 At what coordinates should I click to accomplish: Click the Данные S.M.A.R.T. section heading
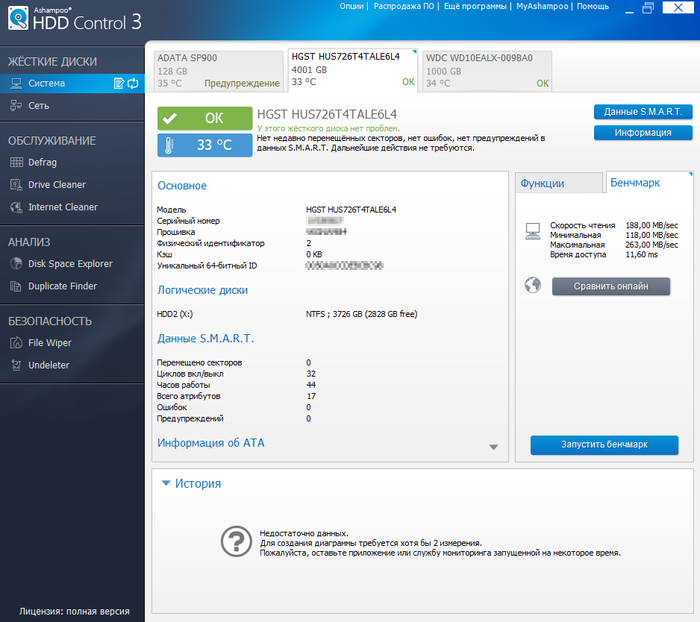pos(205,338)
